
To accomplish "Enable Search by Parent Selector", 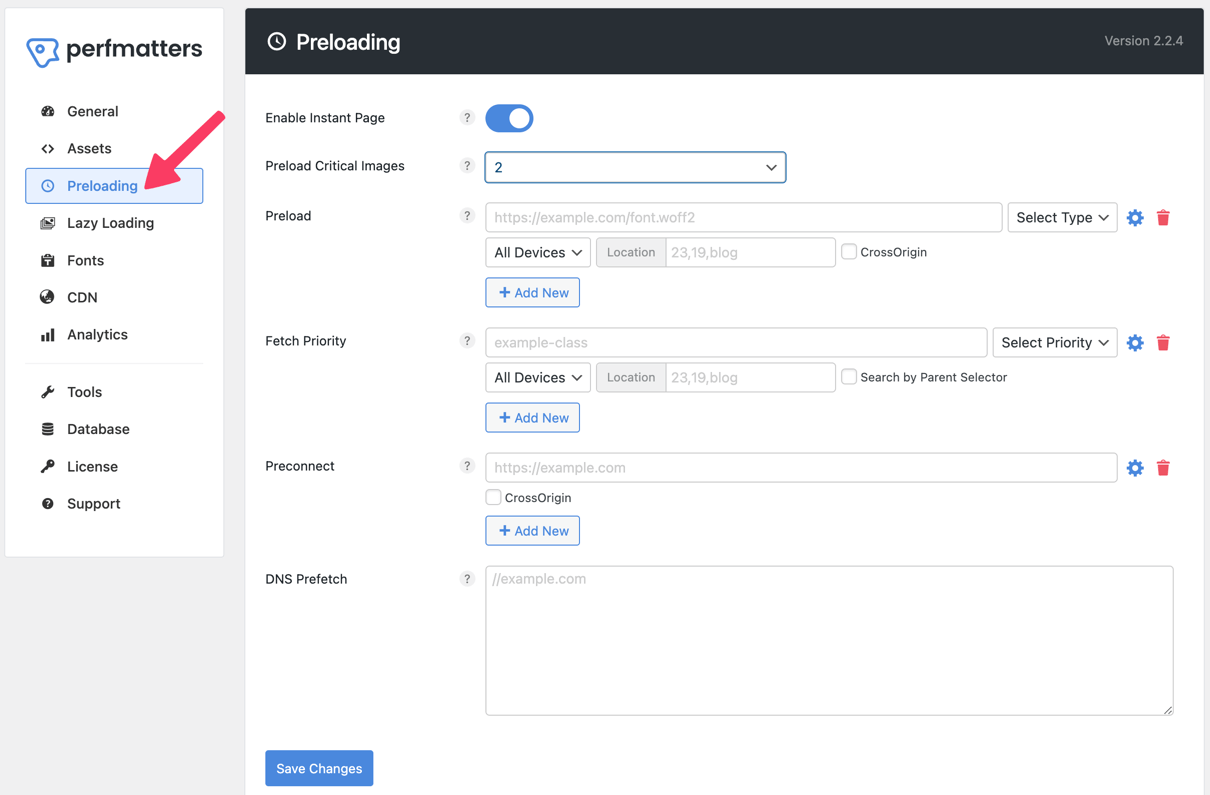I will coord(849,377).
